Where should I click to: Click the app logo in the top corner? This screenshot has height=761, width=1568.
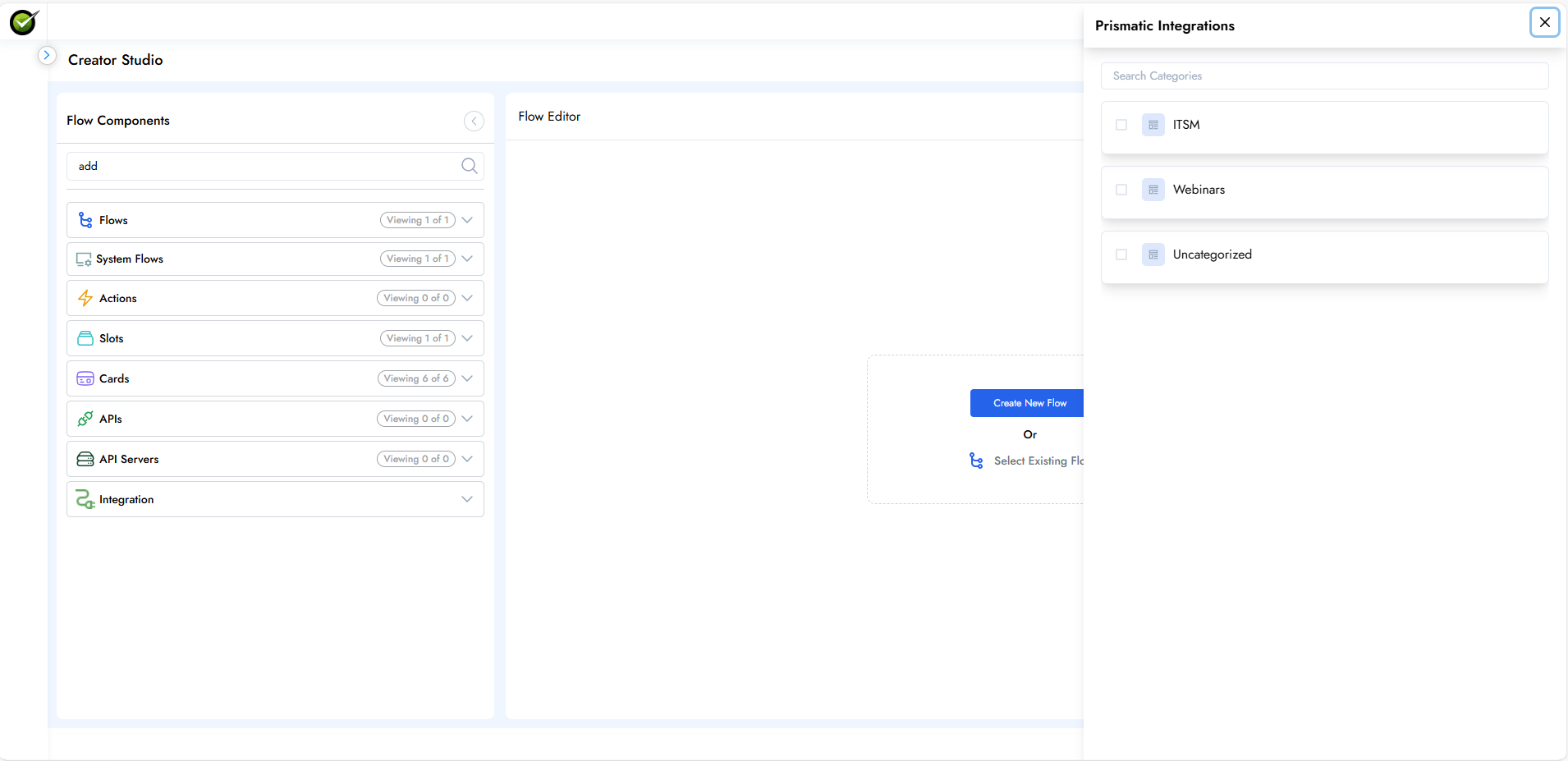tap(24, 21)
